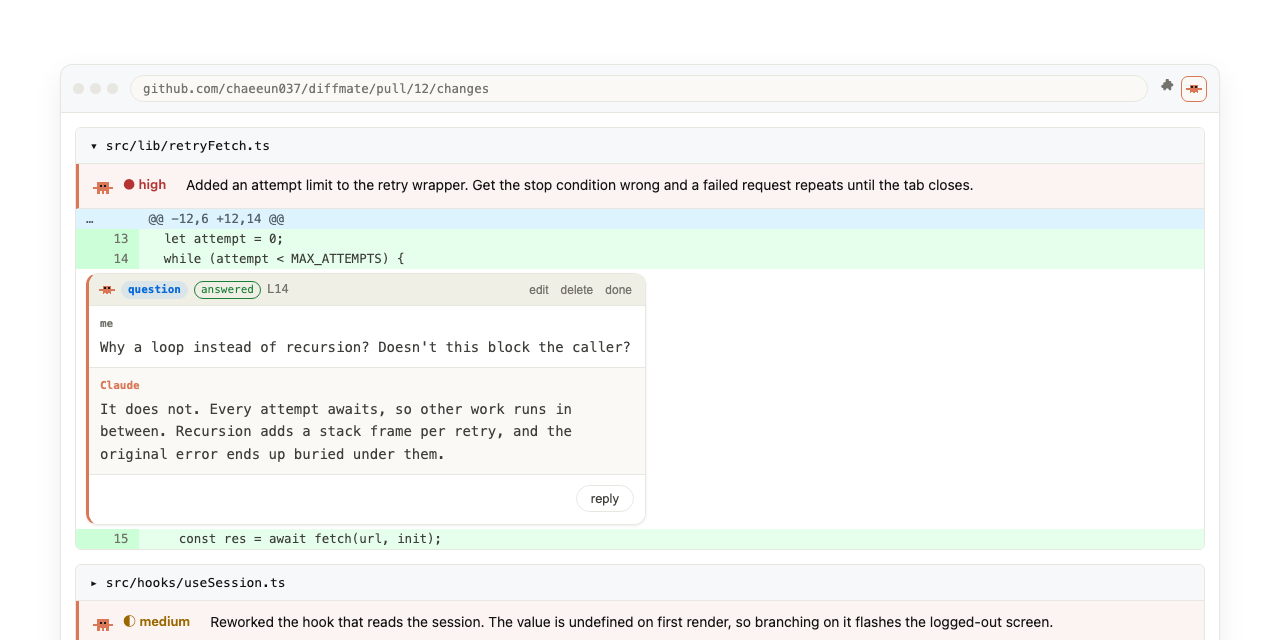Viewport: 1280px width, 640px height.
Task: Click the blue question tag
Action: (x=154, y=290)
